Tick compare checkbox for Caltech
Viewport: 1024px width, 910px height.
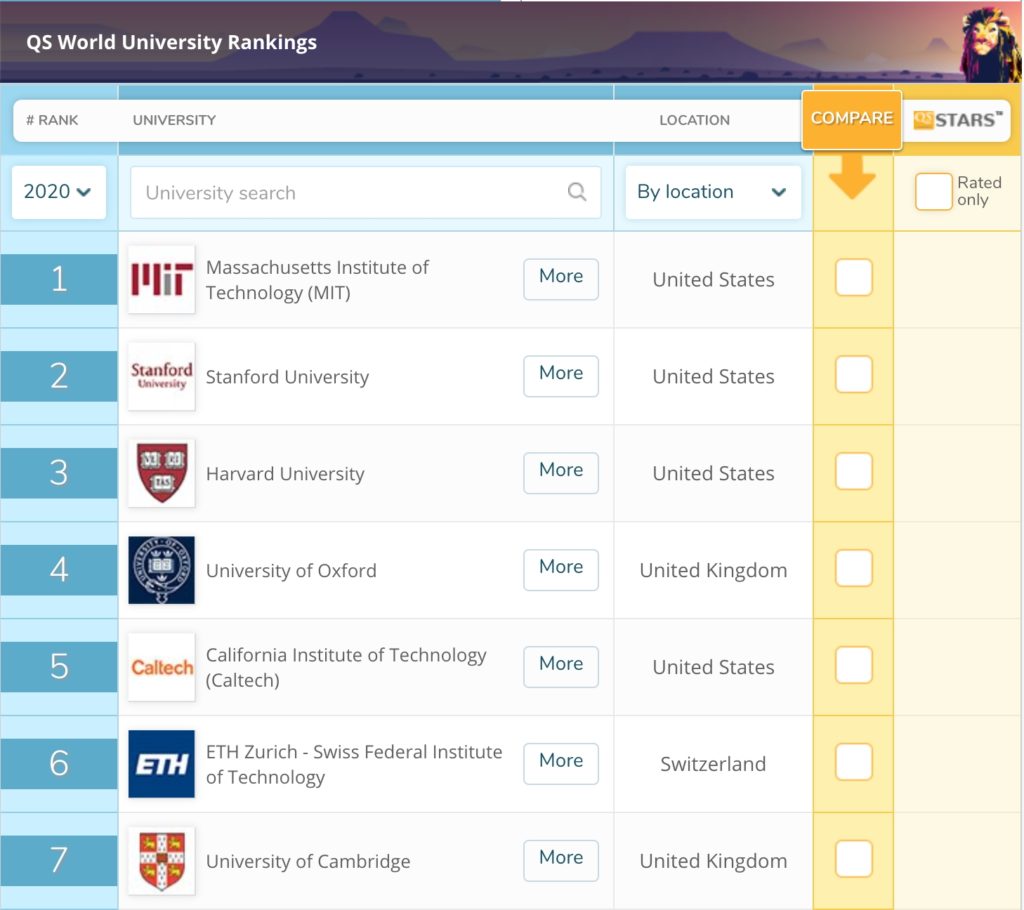point(854,665)
